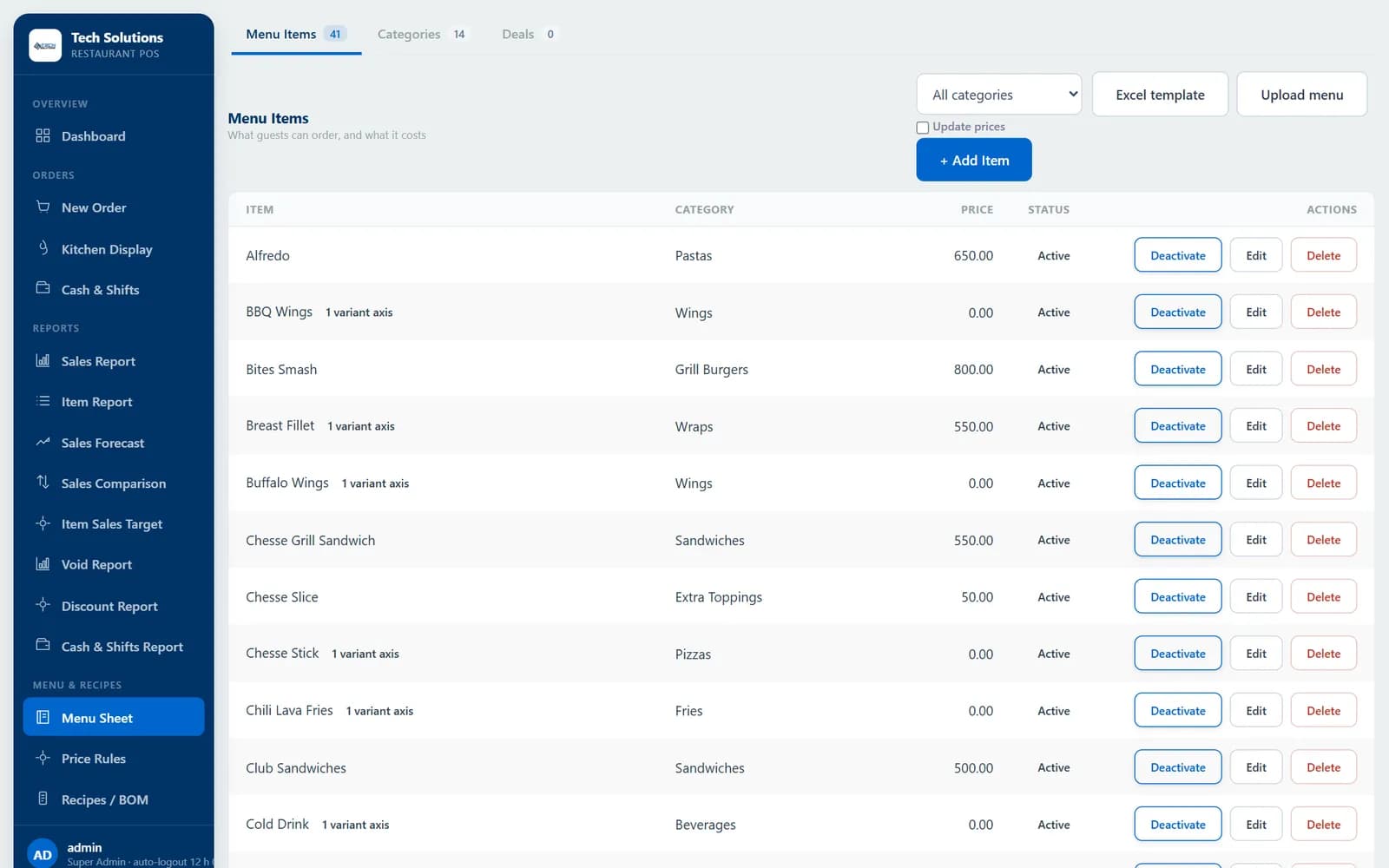Click the Menu Sheet icon
The height and width of the screenshot is (868, 1389).
[x=43, y=717]
